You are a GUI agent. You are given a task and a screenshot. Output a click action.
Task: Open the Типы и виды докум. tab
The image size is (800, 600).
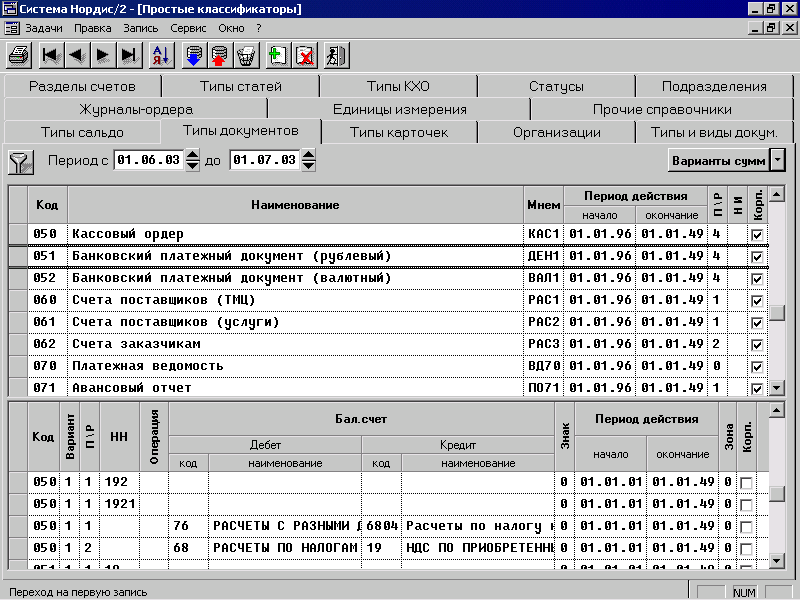[714, 132]
